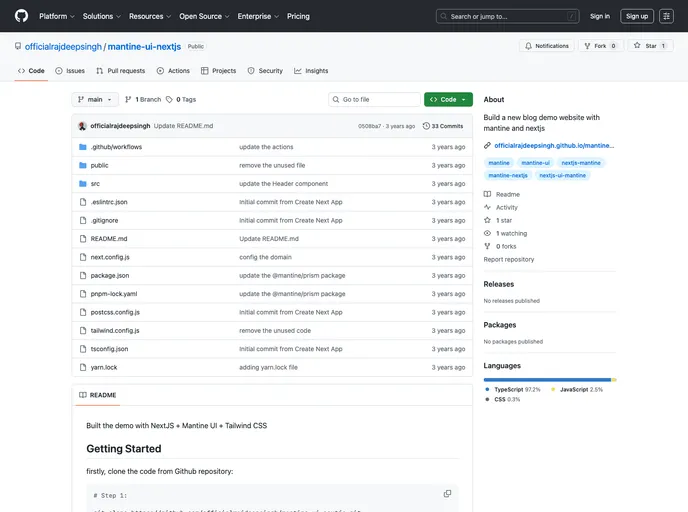Expand the green Code dropdown button
This screenshot has width=688, height=512.
448,100
